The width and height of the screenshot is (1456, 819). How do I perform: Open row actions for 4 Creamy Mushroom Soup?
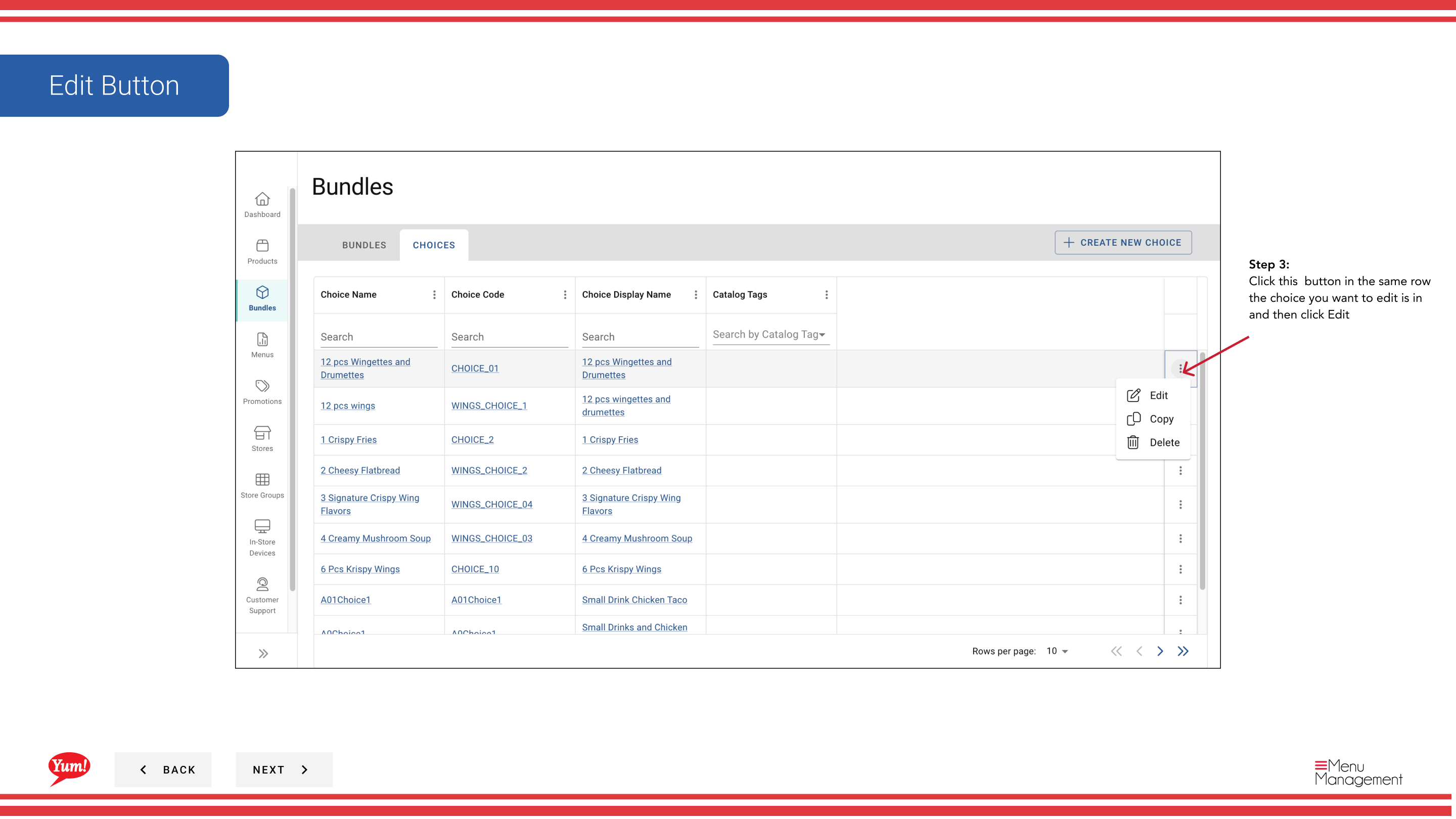click(1180, 538)
